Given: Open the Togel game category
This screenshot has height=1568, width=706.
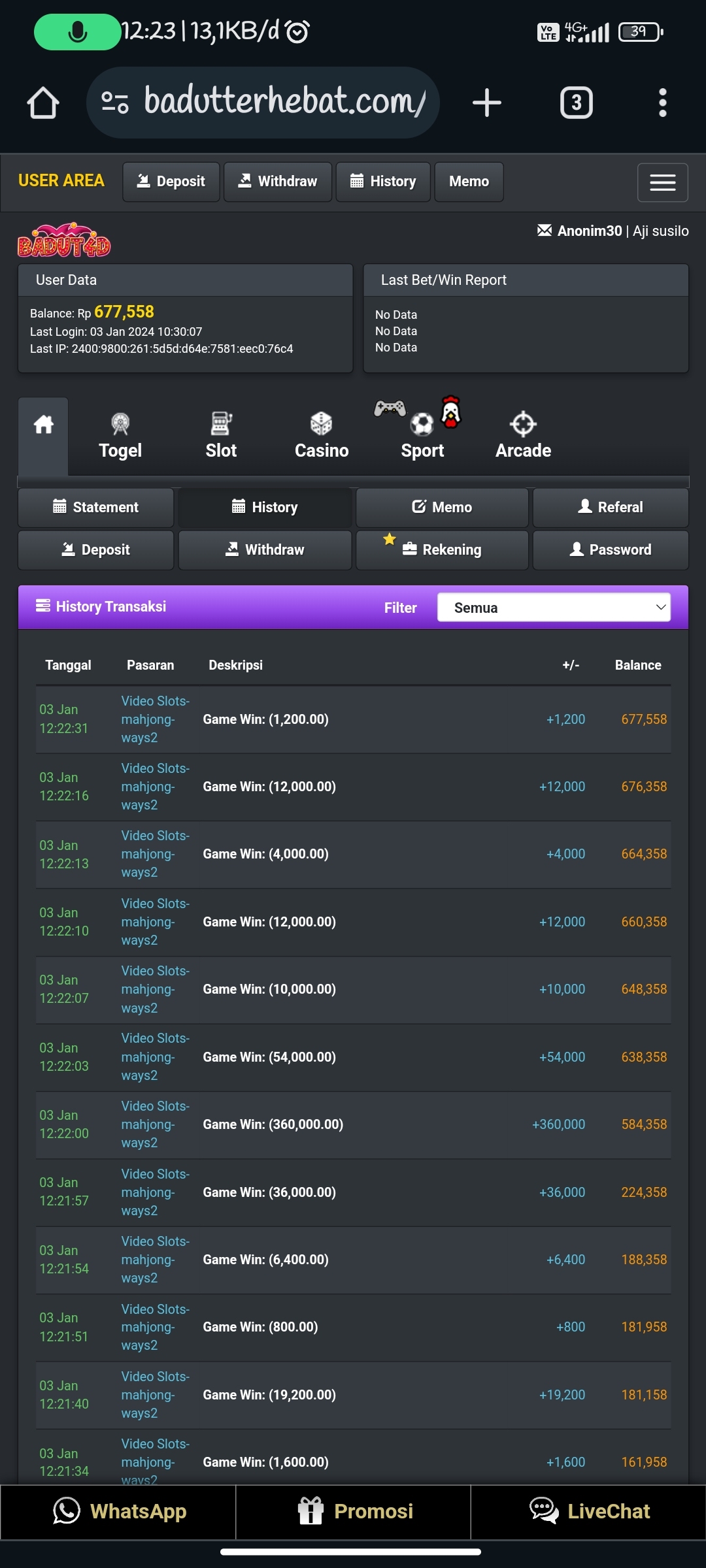Looking at the screenshot, I should 120,436.
